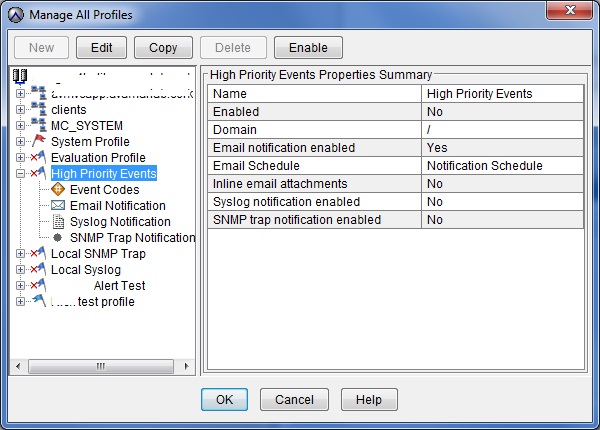Select the Local SNMP Trap profile

[x=98, y=254]
